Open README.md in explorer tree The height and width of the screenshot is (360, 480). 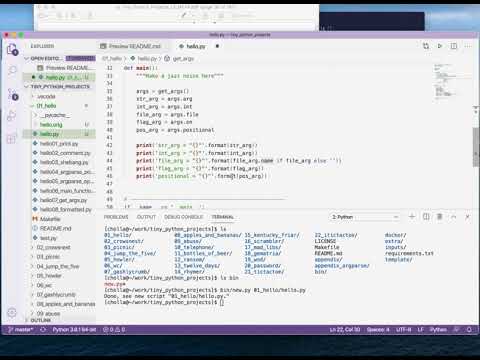55,229
